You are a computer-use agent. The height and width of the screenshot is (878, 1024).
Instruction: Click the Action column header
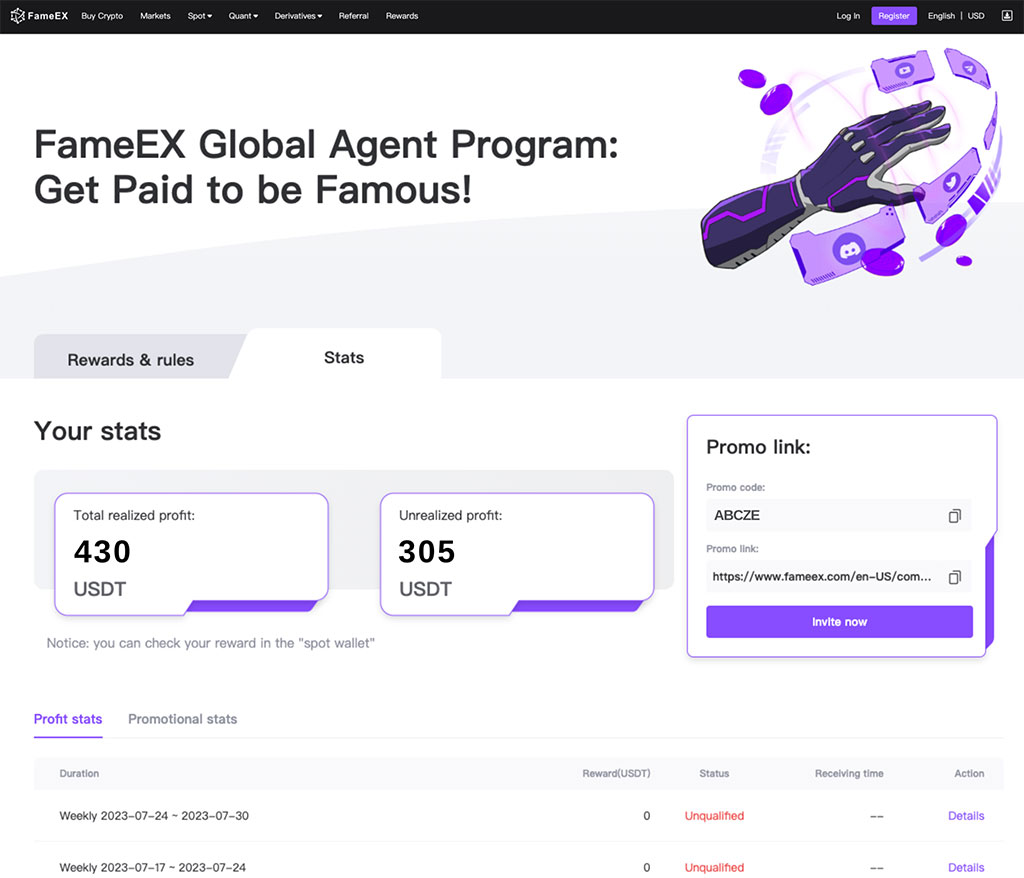pos(969,773)
